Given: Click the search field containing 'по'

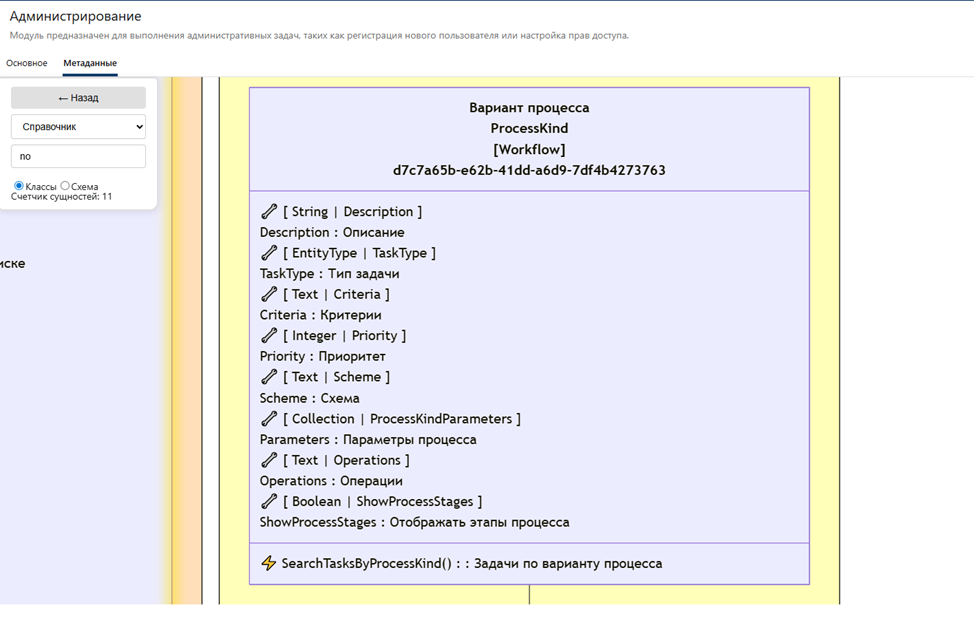Looking at the screenshot, I should click(x=78, y=156).
